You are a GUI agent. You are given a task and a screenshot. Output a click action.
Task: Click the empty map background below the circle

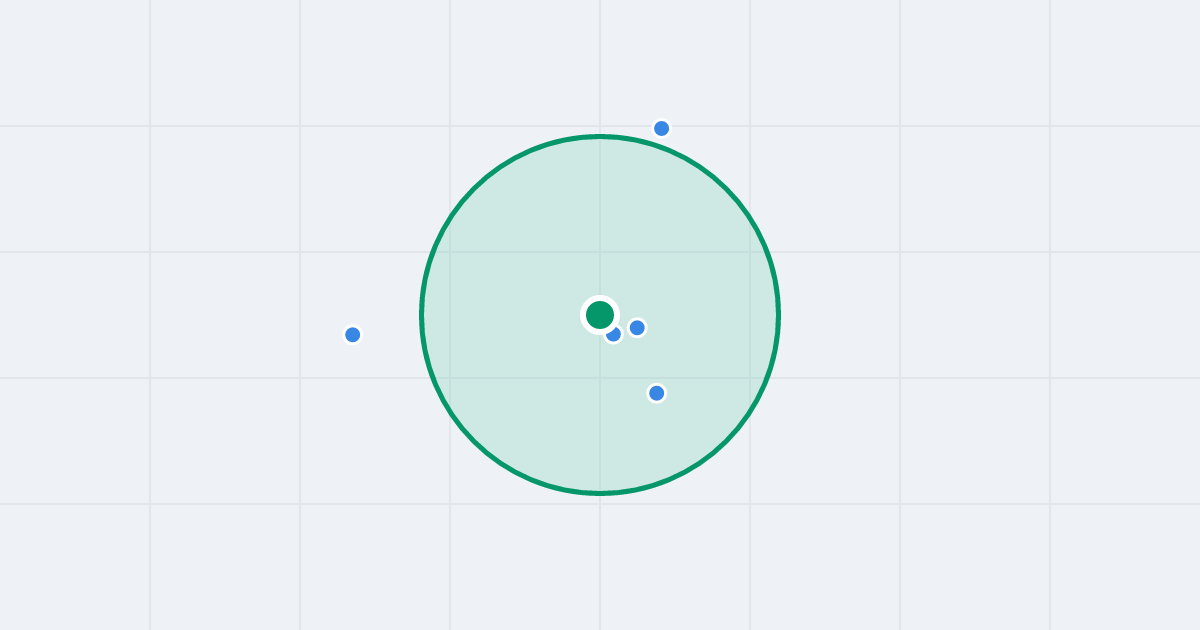point(600,565)
